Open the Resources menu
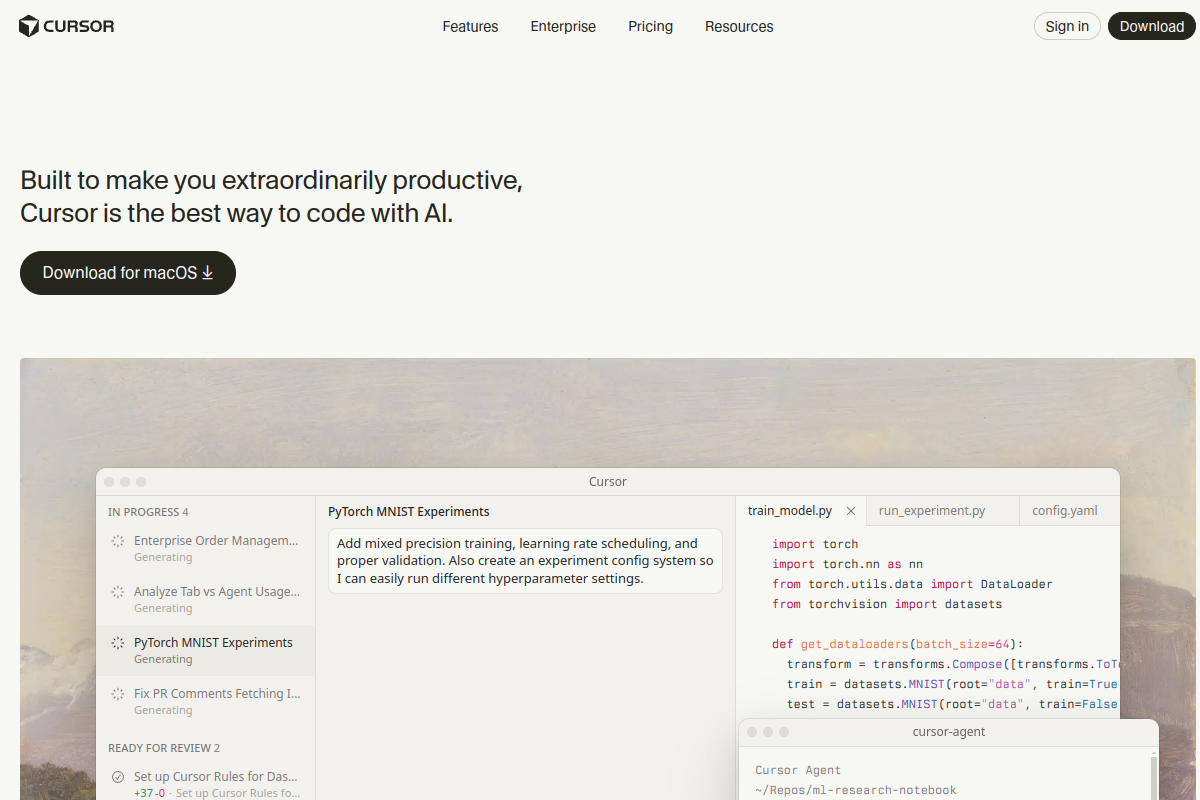This screenshot has width=1200, height=800. (739, 27)
